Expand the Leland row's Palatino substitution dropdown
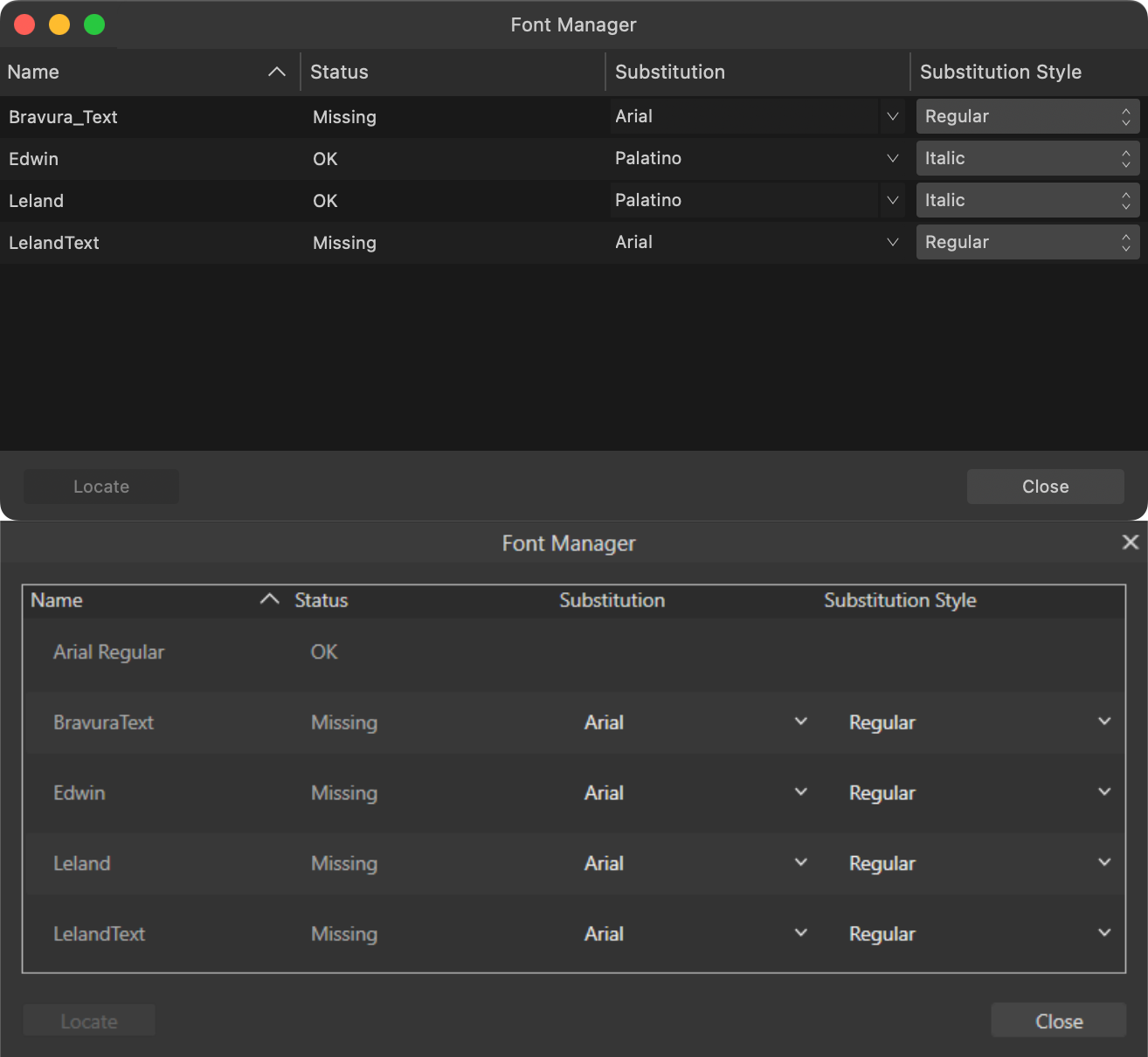The image size is (1148, 1057). click(x=892, y=200)
